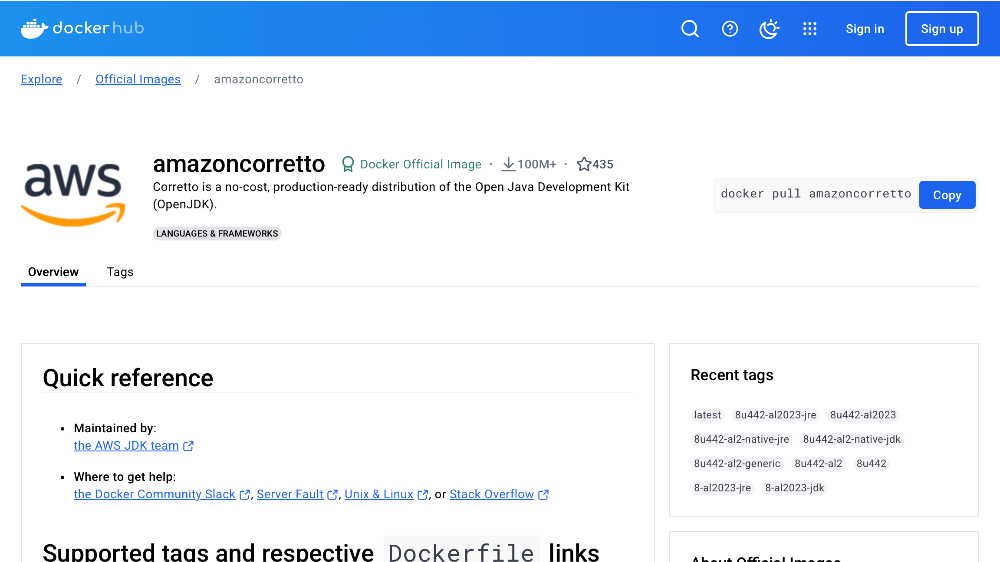Click the download count icon
The height and width of the screenshot is (562, 1000).
pos(508,164)
